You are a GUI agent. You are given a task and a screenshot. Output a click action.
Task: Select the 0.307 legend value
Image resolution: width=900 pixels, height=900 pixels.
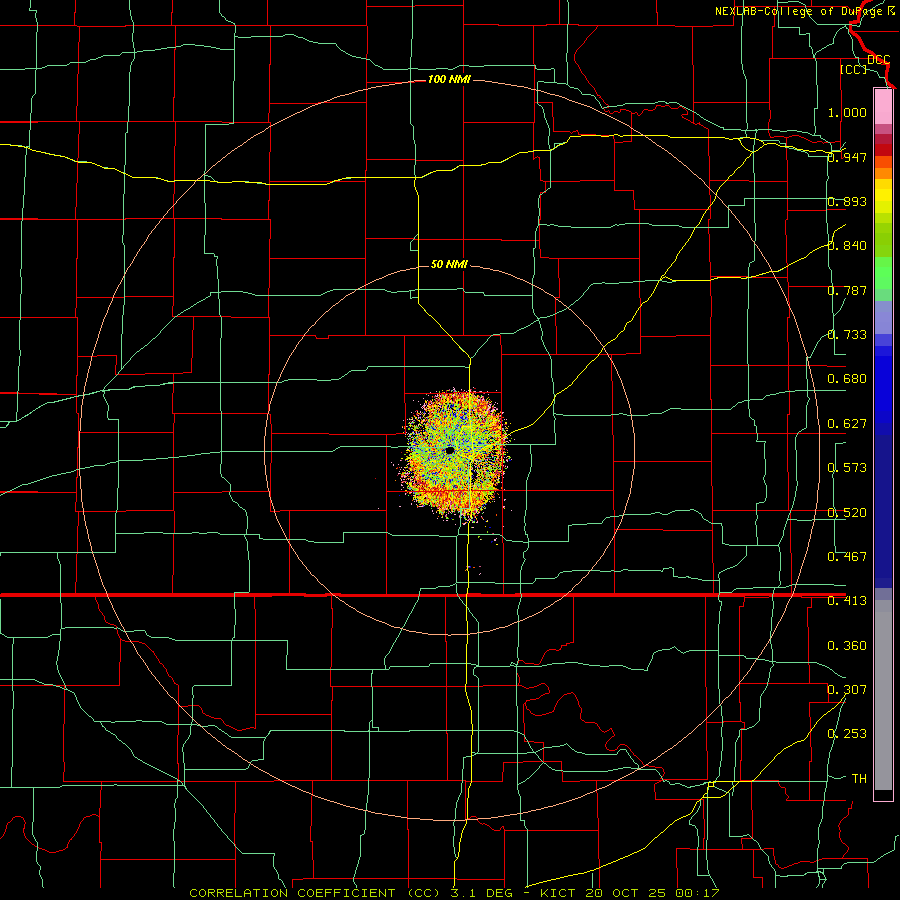tap(847, 689)
